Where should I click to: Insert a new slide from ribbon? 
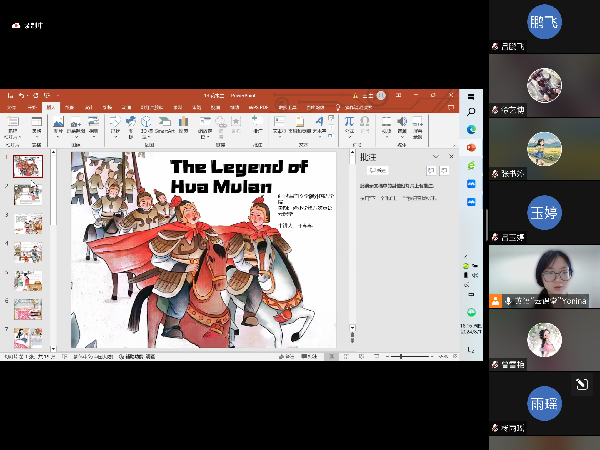(x=13, y=127)
